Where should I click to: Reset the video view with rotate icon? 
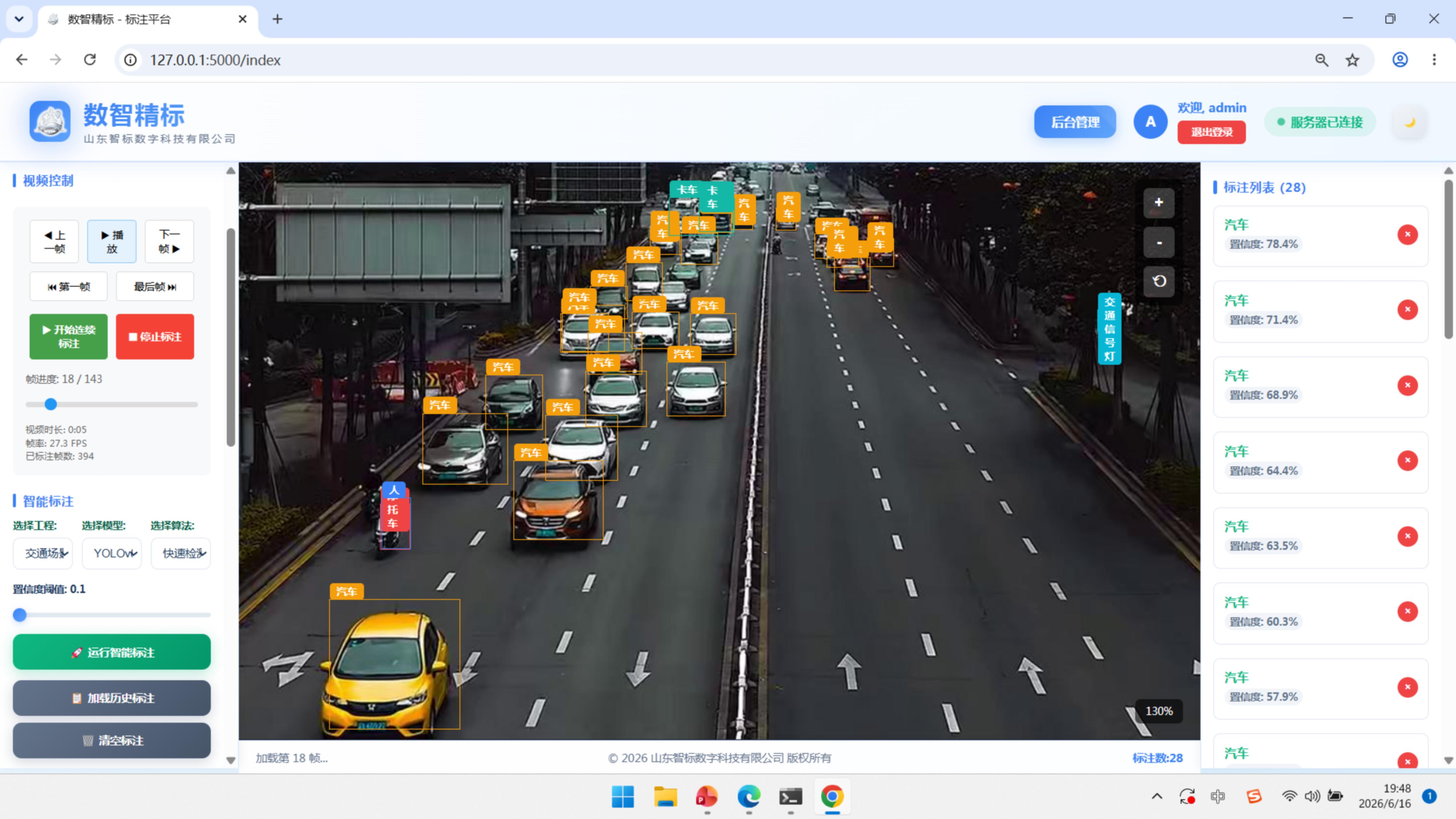[x=1159, y=281]
